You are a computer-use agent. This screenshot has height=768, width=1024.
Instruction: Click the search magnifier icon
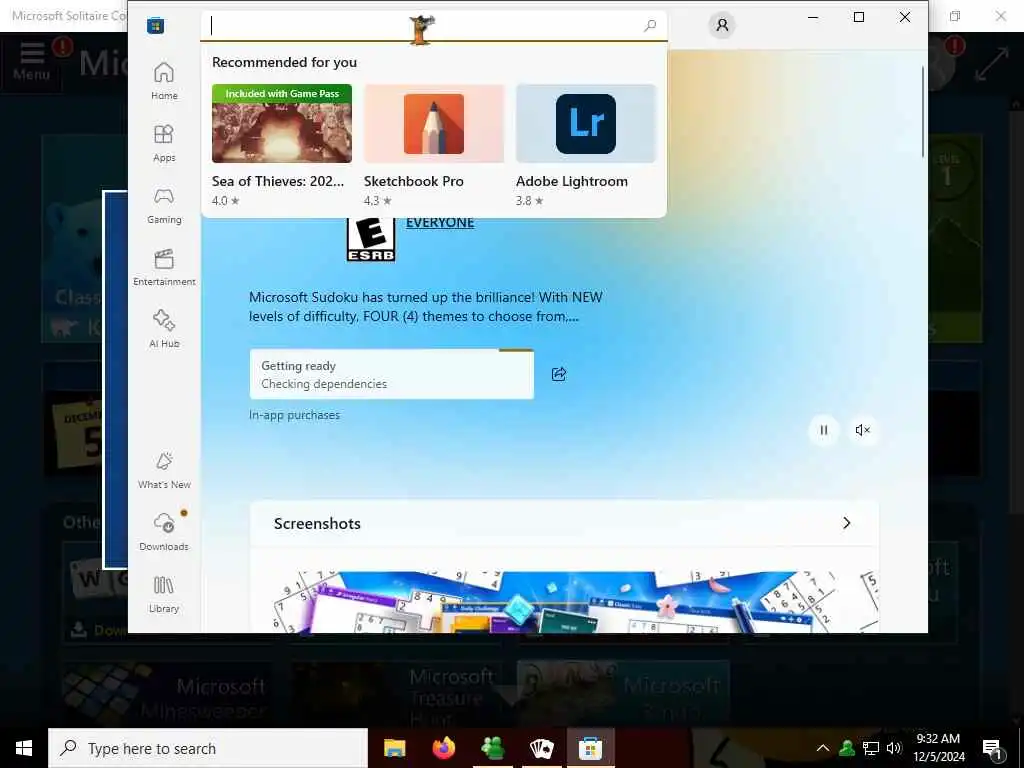pos(650,25)
